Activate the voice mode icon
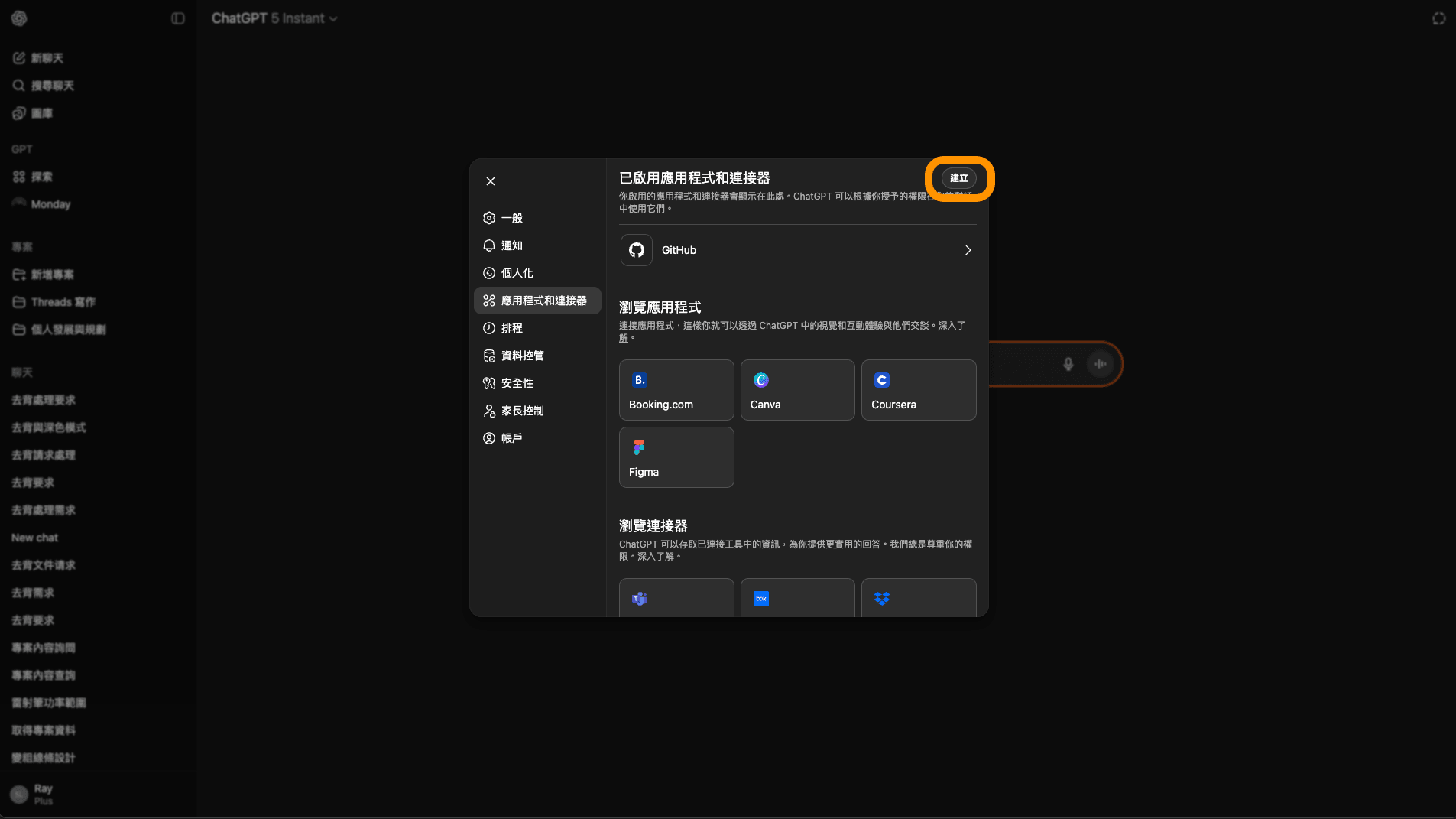1456x819 pixels. click(1101, 365)
